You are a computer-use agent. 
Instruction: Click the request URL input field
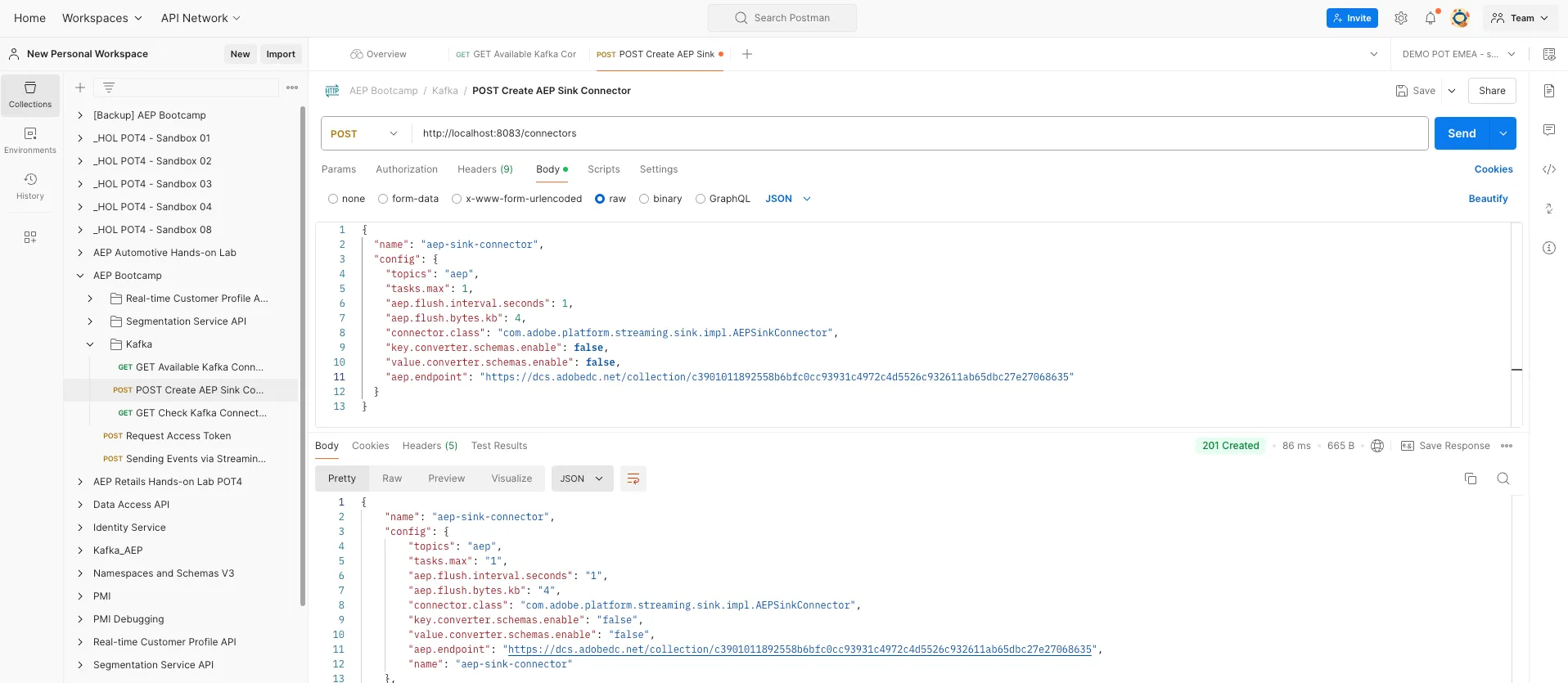(x=920, y=133)
